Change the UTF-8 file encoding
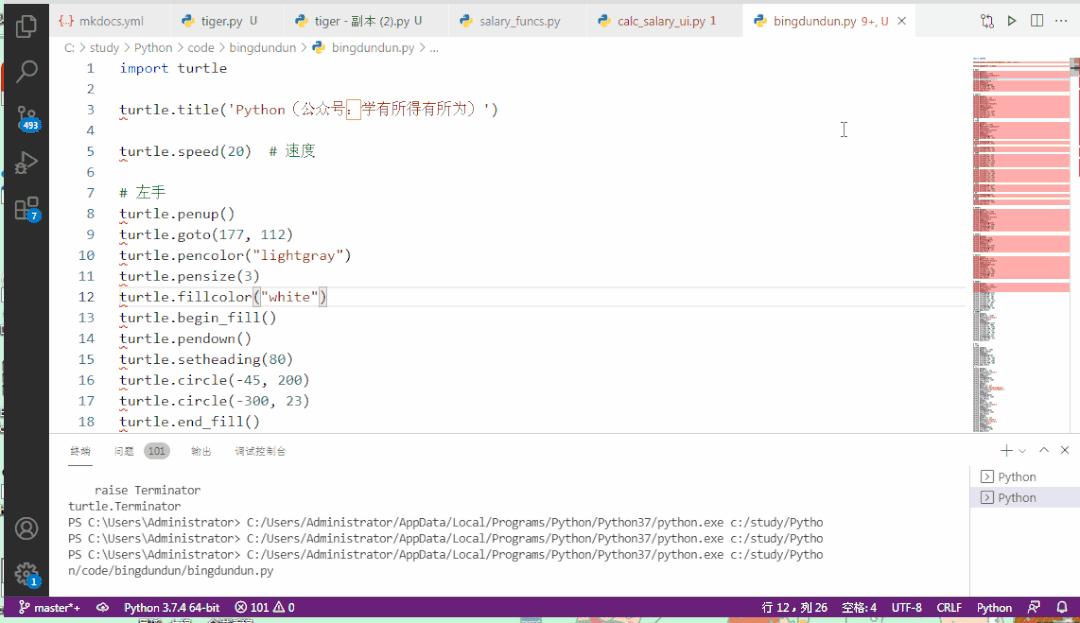The image size is (1080, 623). point(906,607)
